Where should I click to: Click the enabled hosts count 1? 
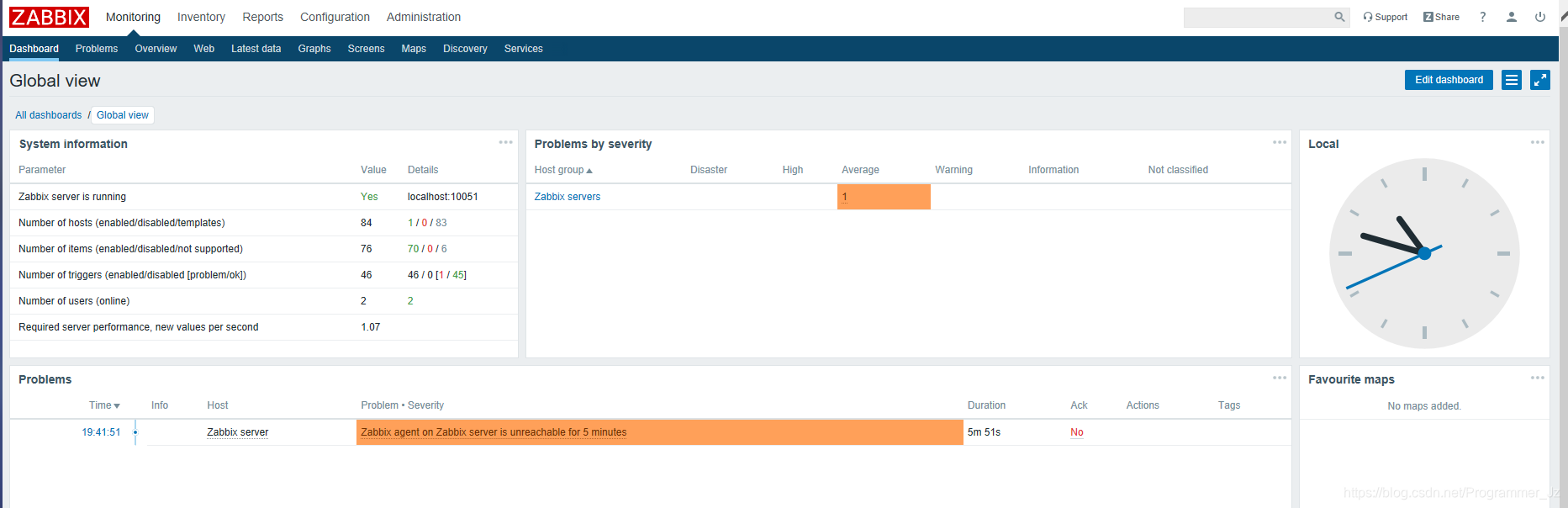point(410,223)
